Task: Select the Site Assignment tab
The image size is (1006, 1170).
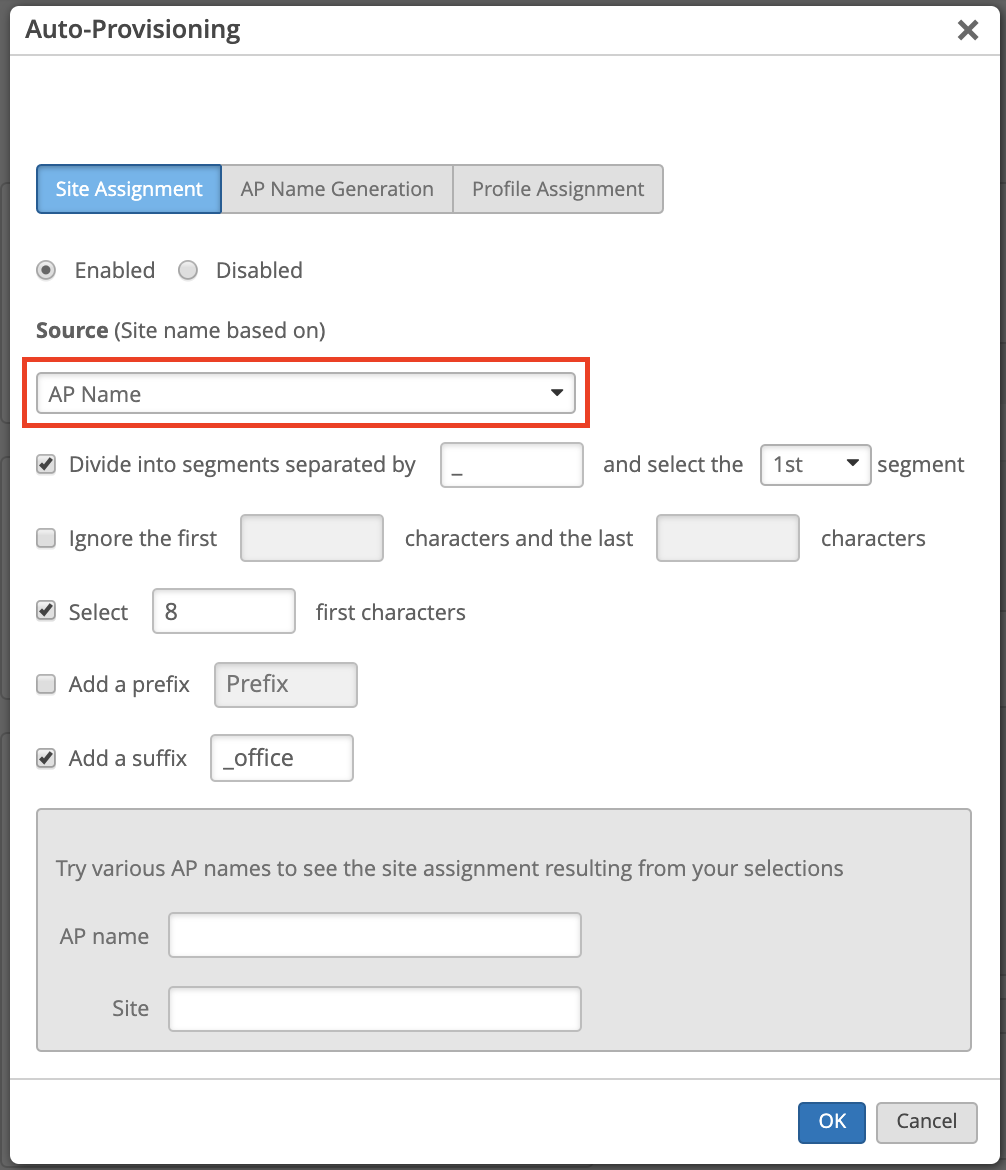Action: pos(129,189)
